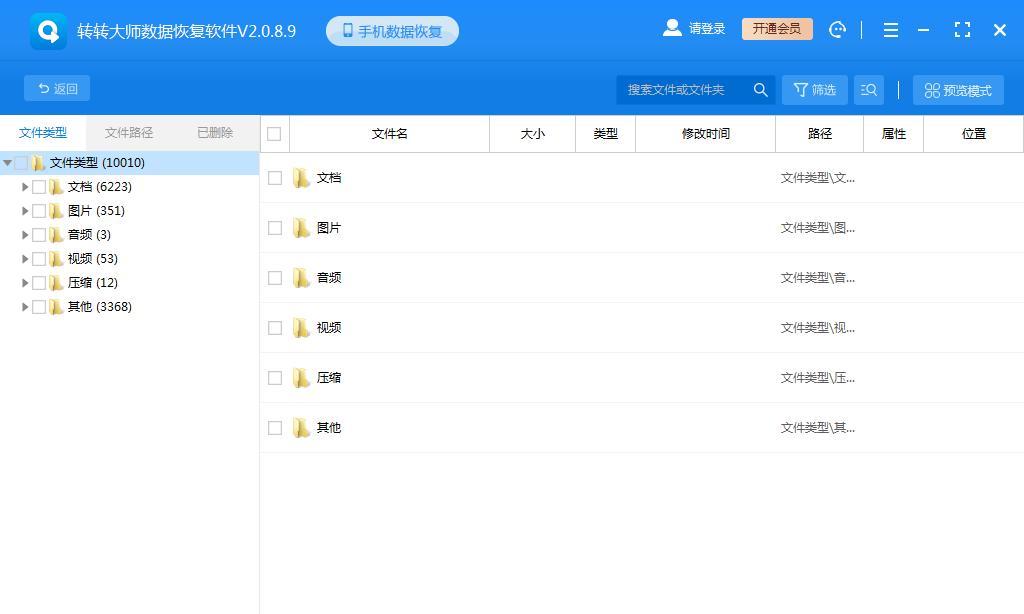
Task: Check the 其他 row checkbox in file list
Action: pyautogui.click(x=275, y=428)
